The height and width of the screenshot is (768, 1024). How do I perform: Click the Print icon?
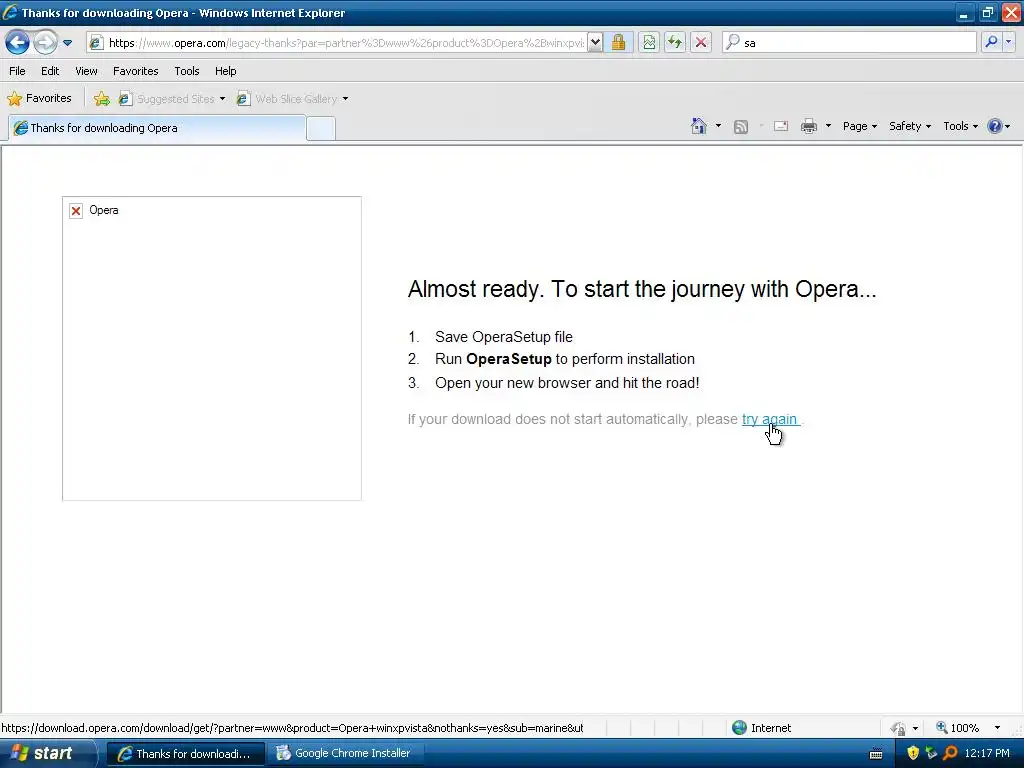pos(808,126)
